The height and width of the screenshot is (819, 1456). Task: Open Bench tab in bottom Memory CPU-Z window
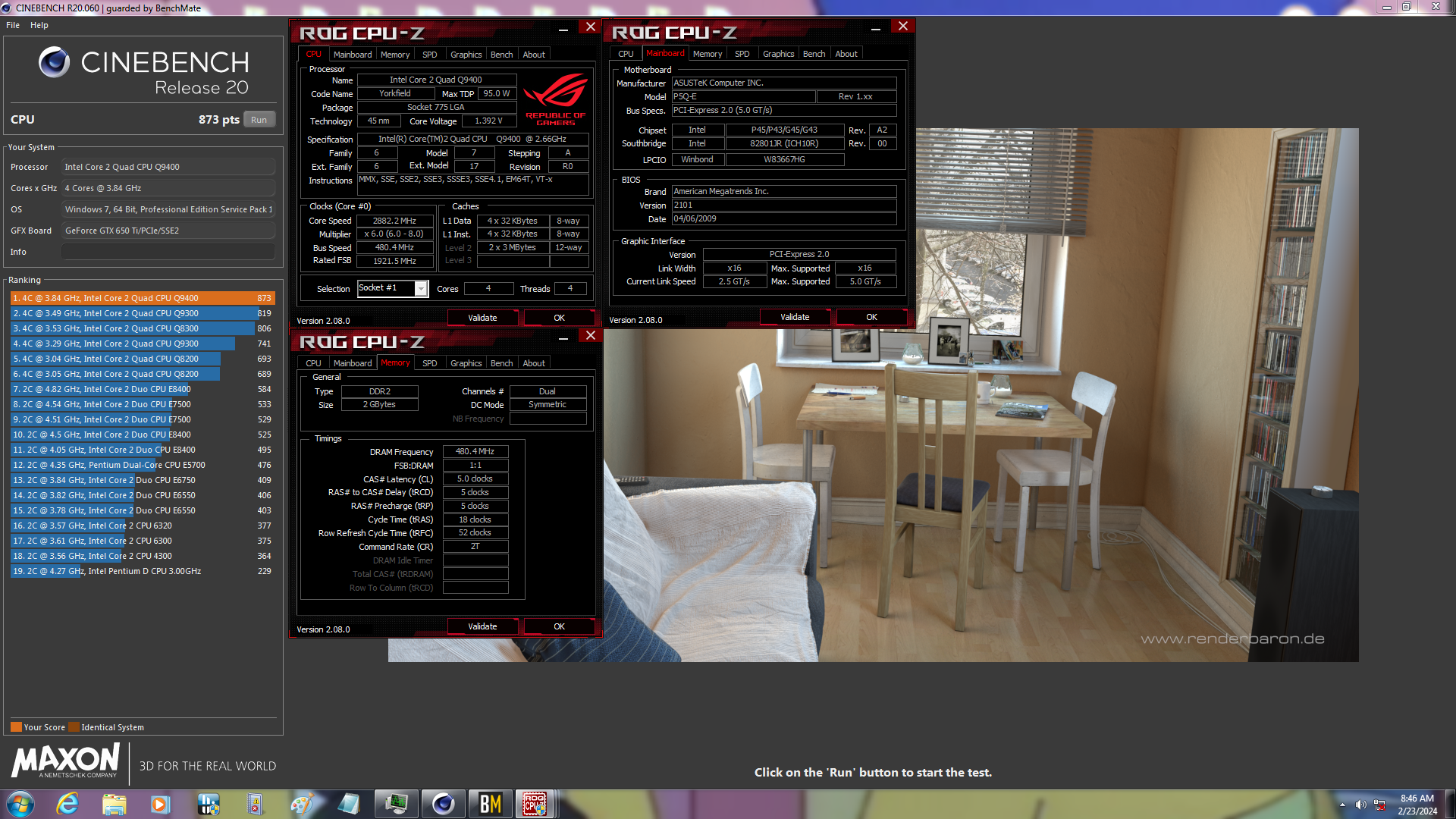pyautogui.click(x=502, y=363)
